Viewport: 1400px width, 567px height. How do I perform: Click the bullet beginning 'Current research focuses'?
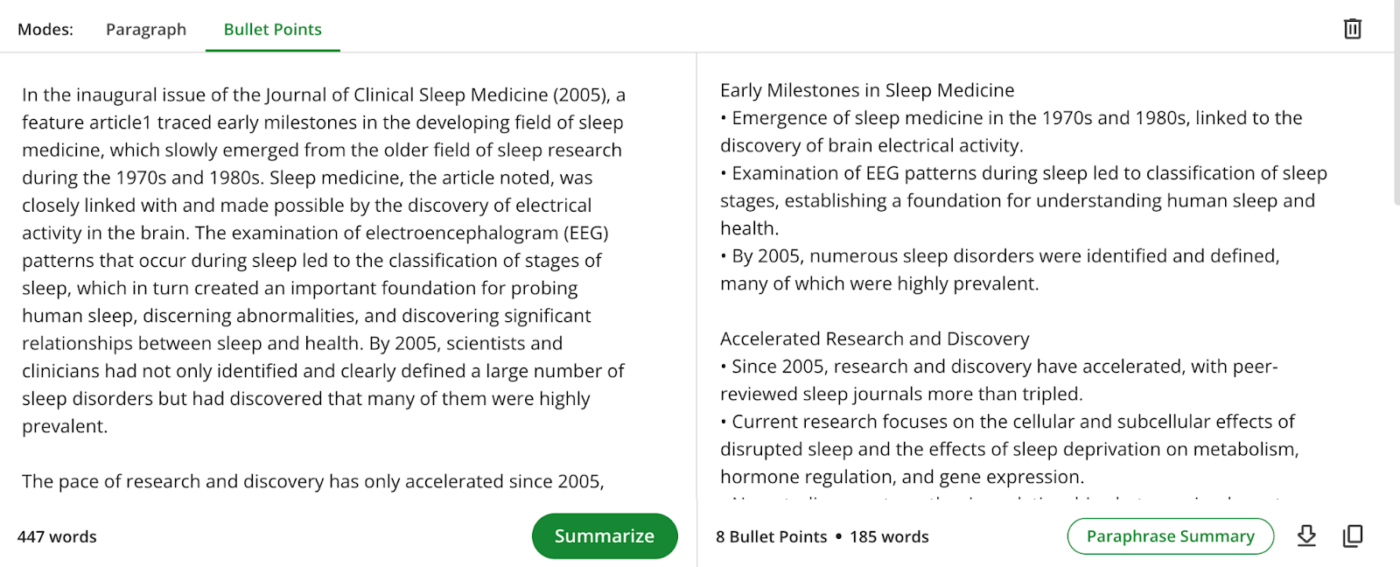(1010, 449)
